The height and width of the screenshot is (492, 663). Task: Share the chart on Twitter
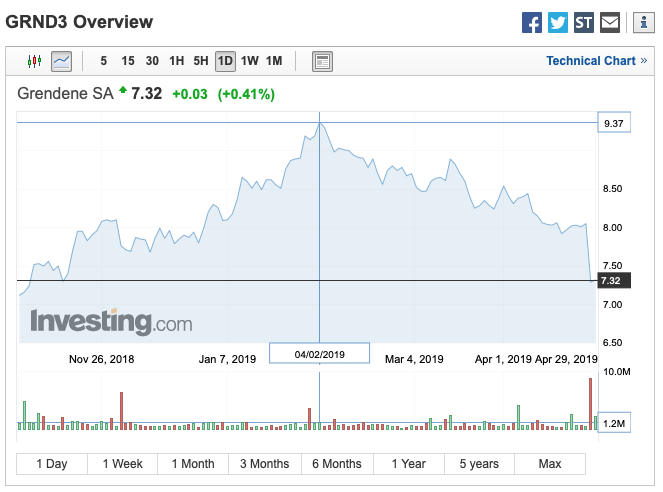coord(558,22)
